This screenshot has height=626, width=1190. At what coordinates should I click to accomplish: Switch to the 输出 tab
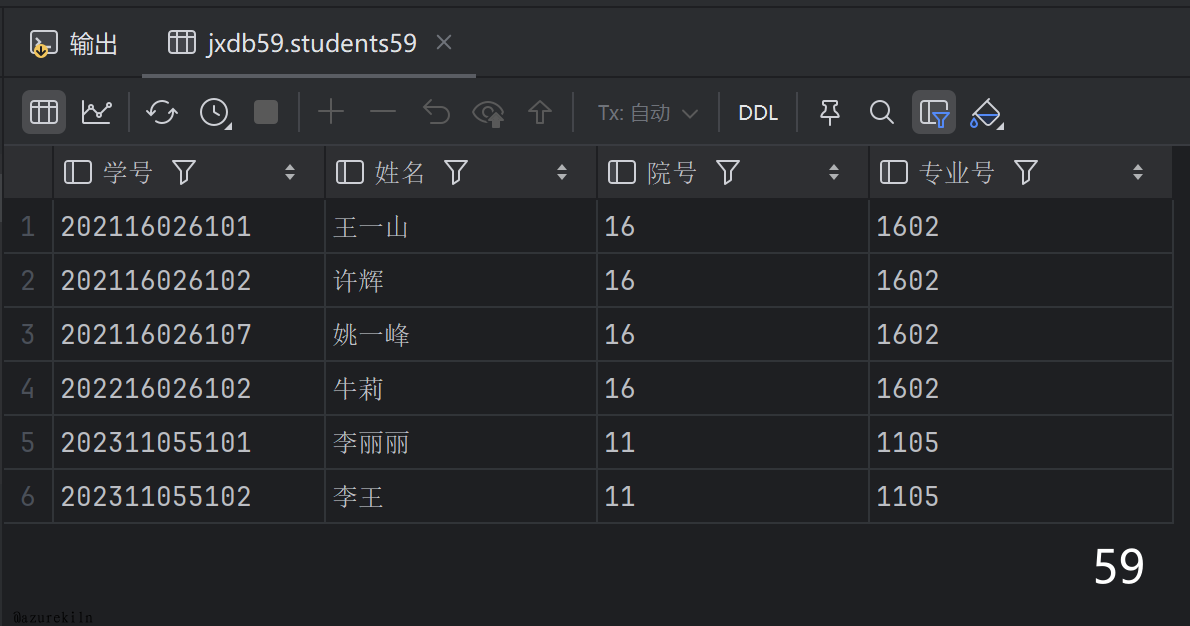75,43
